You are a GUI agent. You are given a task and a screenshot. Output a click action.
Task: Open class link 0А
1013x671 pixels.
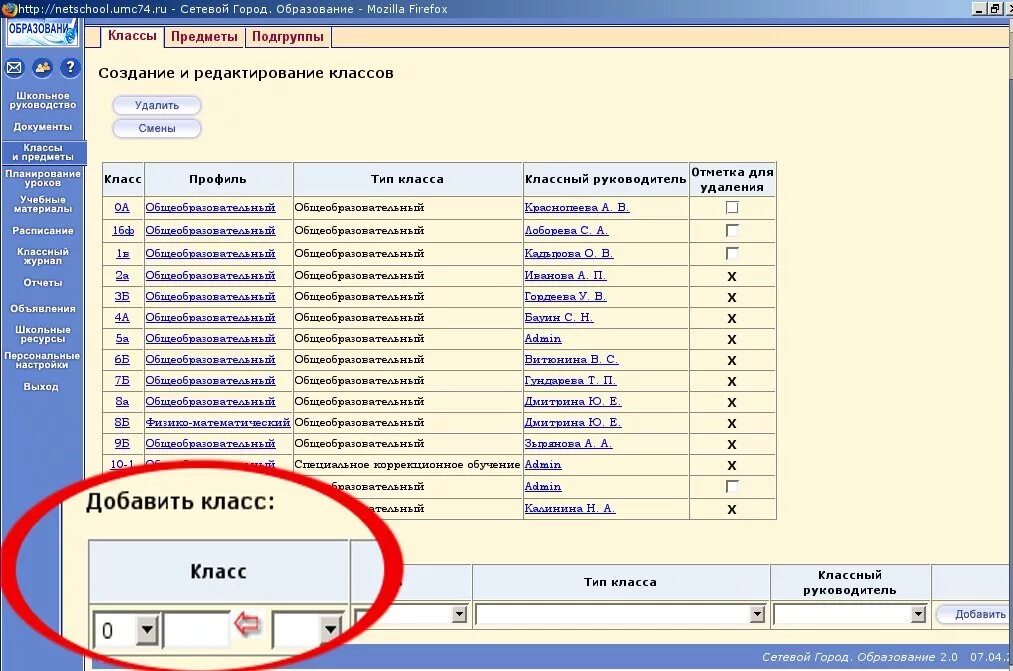coord(122,207)
